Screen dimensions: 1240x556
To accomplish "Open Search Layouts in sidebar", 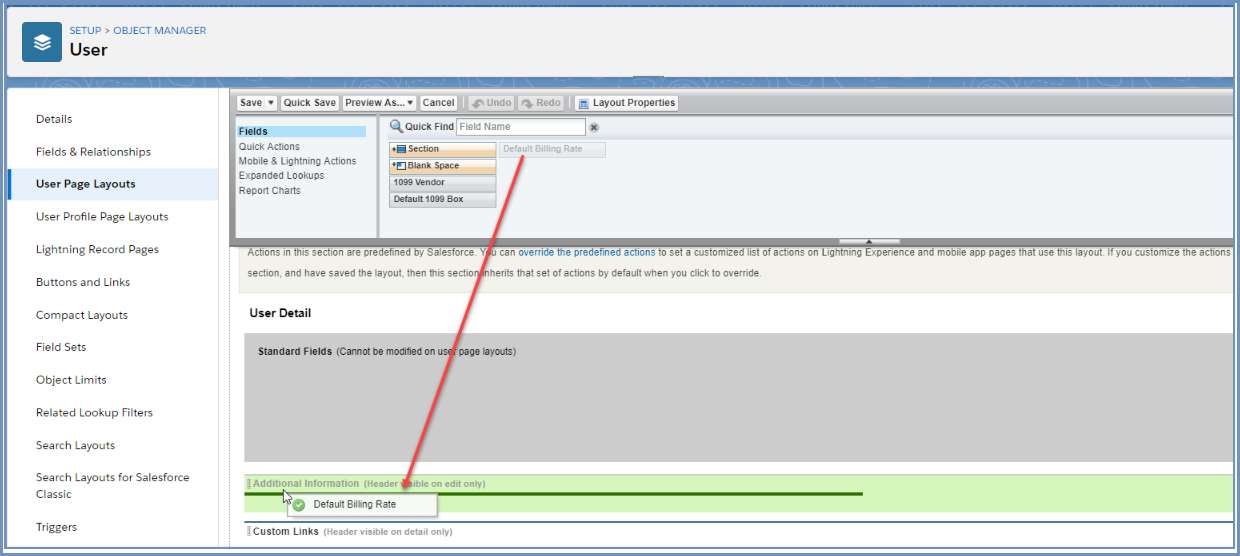I will (x=75, y=446).
